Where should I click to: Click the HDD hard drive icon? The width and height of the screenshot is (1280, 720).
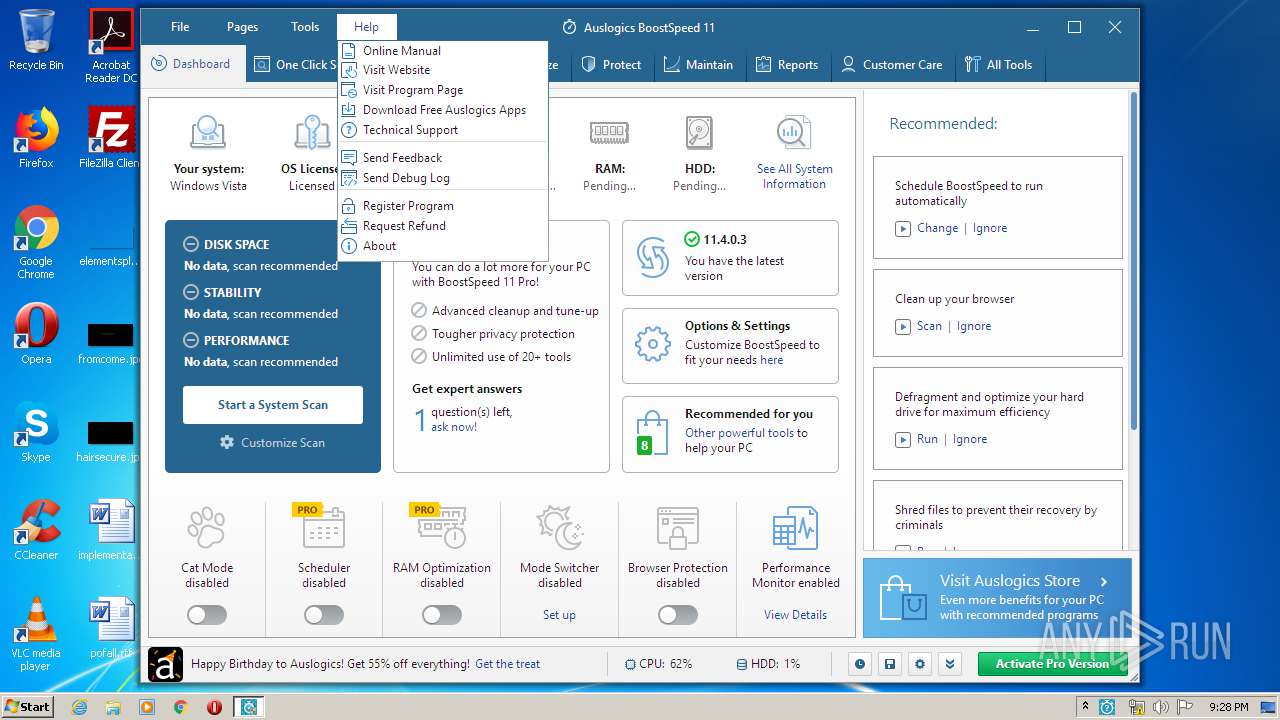pos(699,133)
